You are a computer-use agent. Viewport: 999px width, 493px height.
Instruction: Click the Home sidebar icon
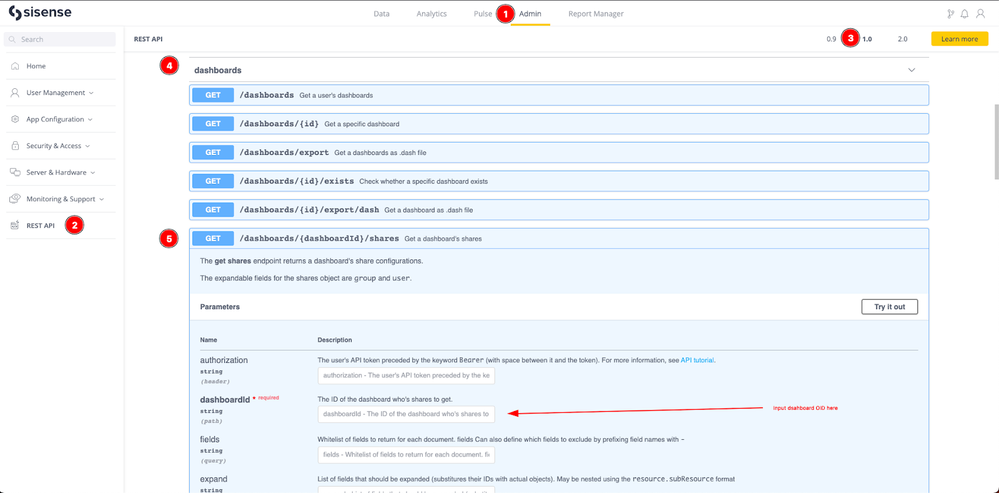pyautogui.click(x=15, y=66)
